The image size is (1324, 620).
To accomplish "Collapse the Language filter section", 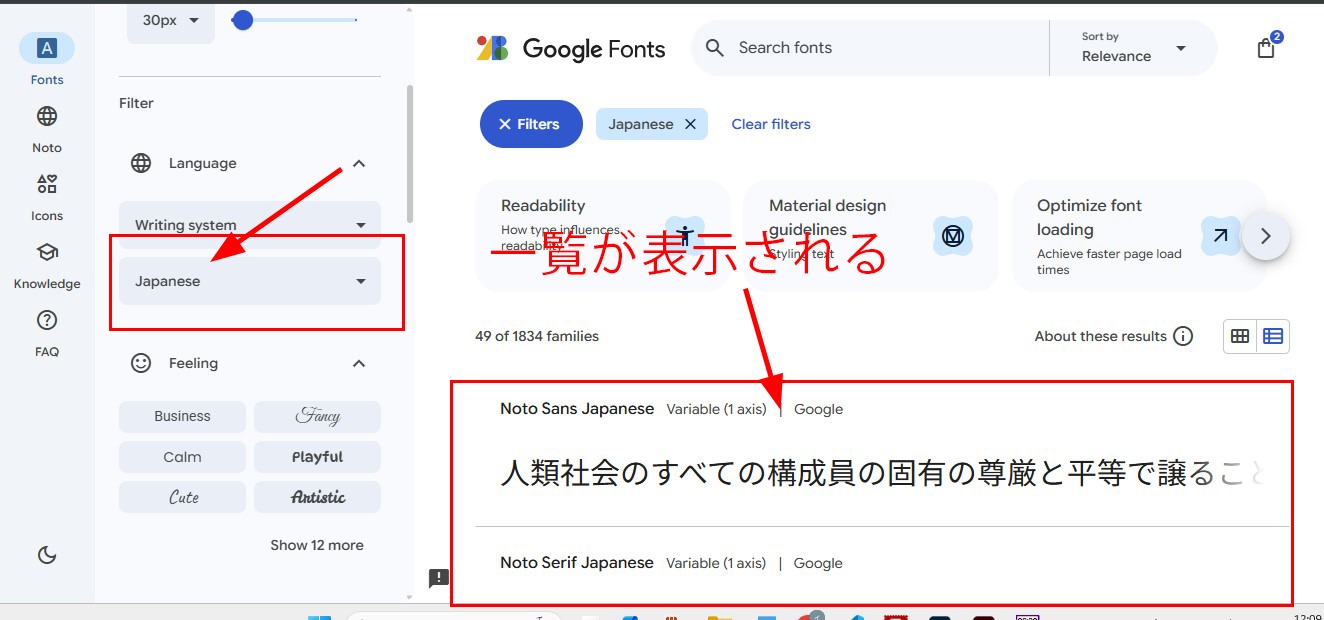I will 359,163.
